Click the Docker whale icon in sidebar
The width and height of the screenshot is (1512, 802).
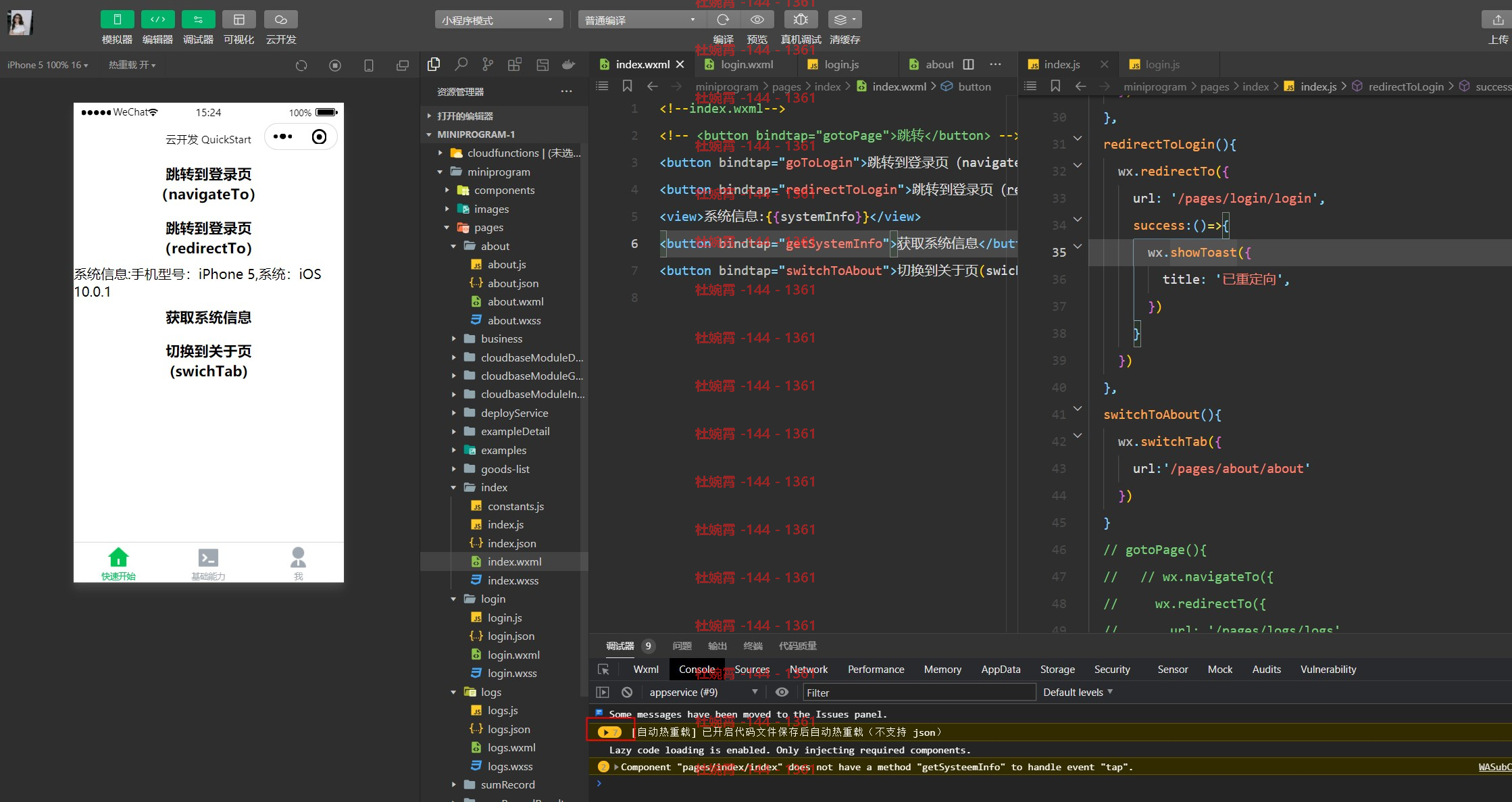pos(569,64)
